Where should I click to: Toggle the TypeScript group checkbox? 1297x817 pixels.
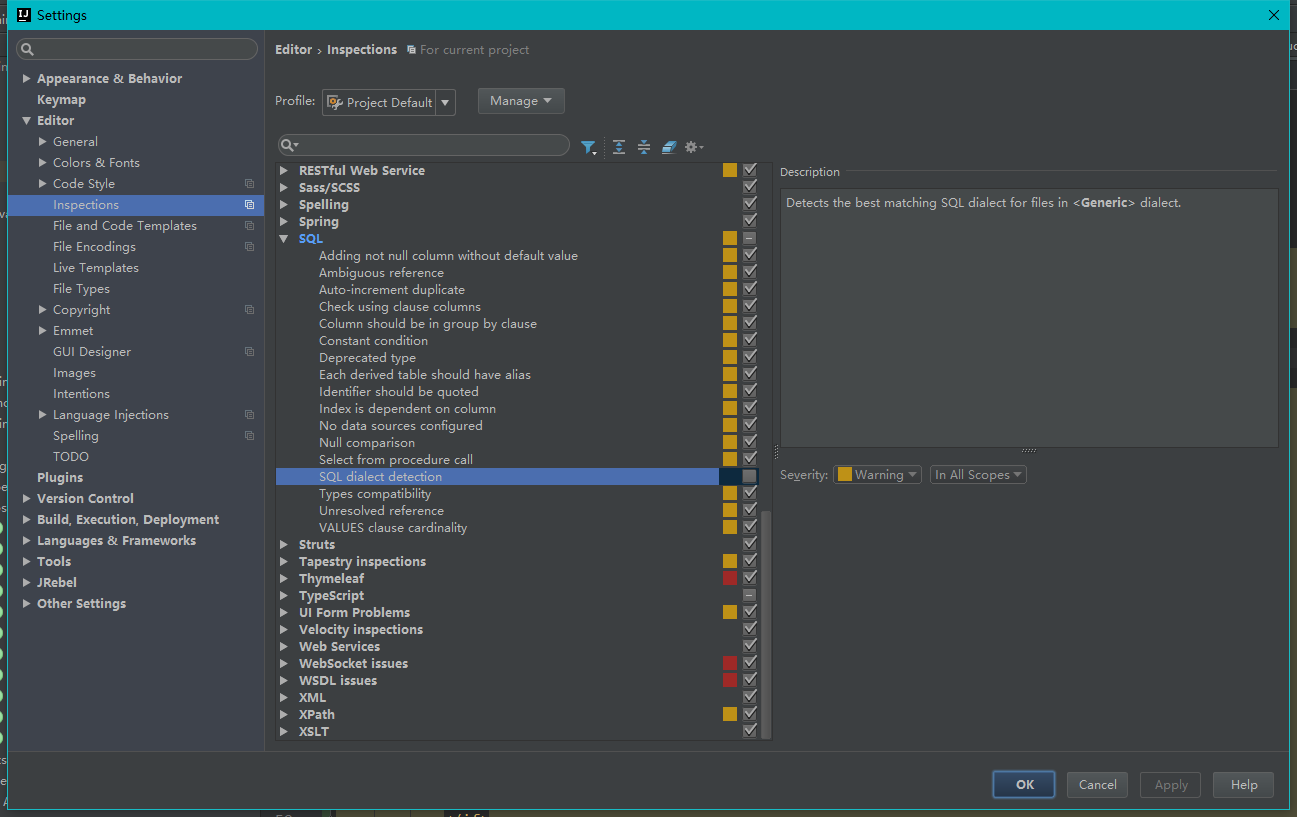click(x=750, y=596)
